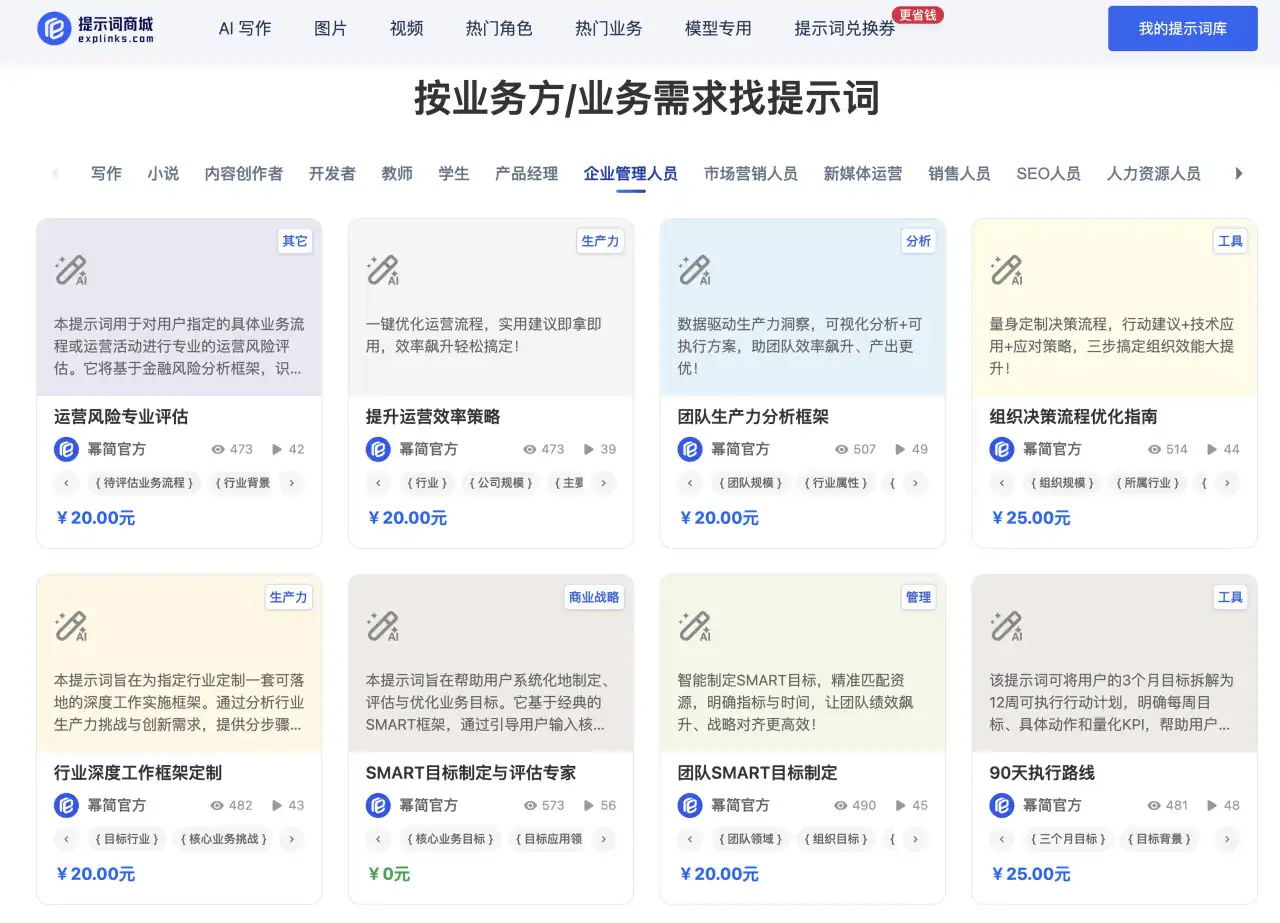Click 更省钱 red badge
The width and height of the screenshot is (1280, 923).
click(x=917, y=15)
